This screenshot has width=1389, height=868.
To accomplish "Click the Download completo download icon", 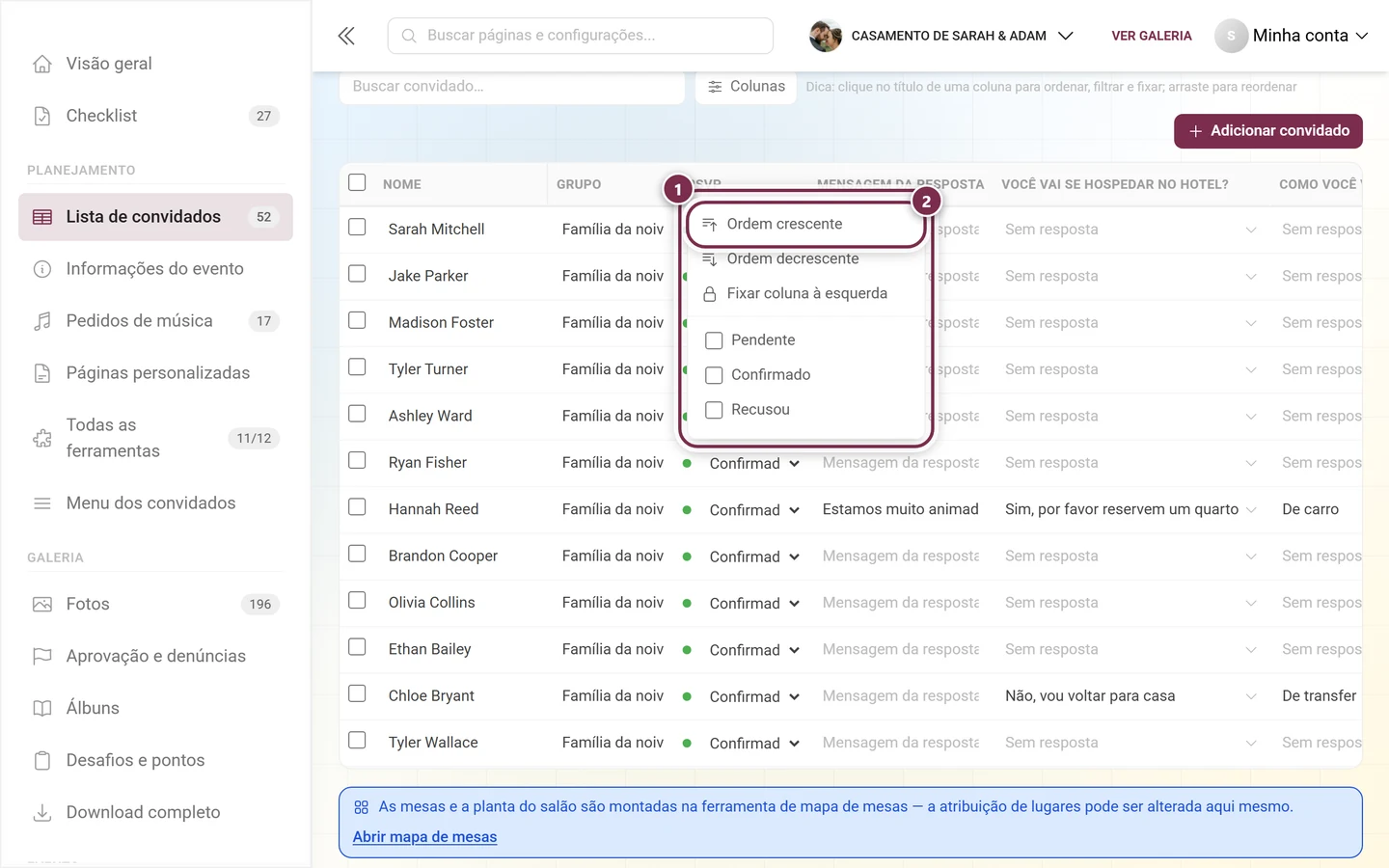I will click(x=42, y=813).
